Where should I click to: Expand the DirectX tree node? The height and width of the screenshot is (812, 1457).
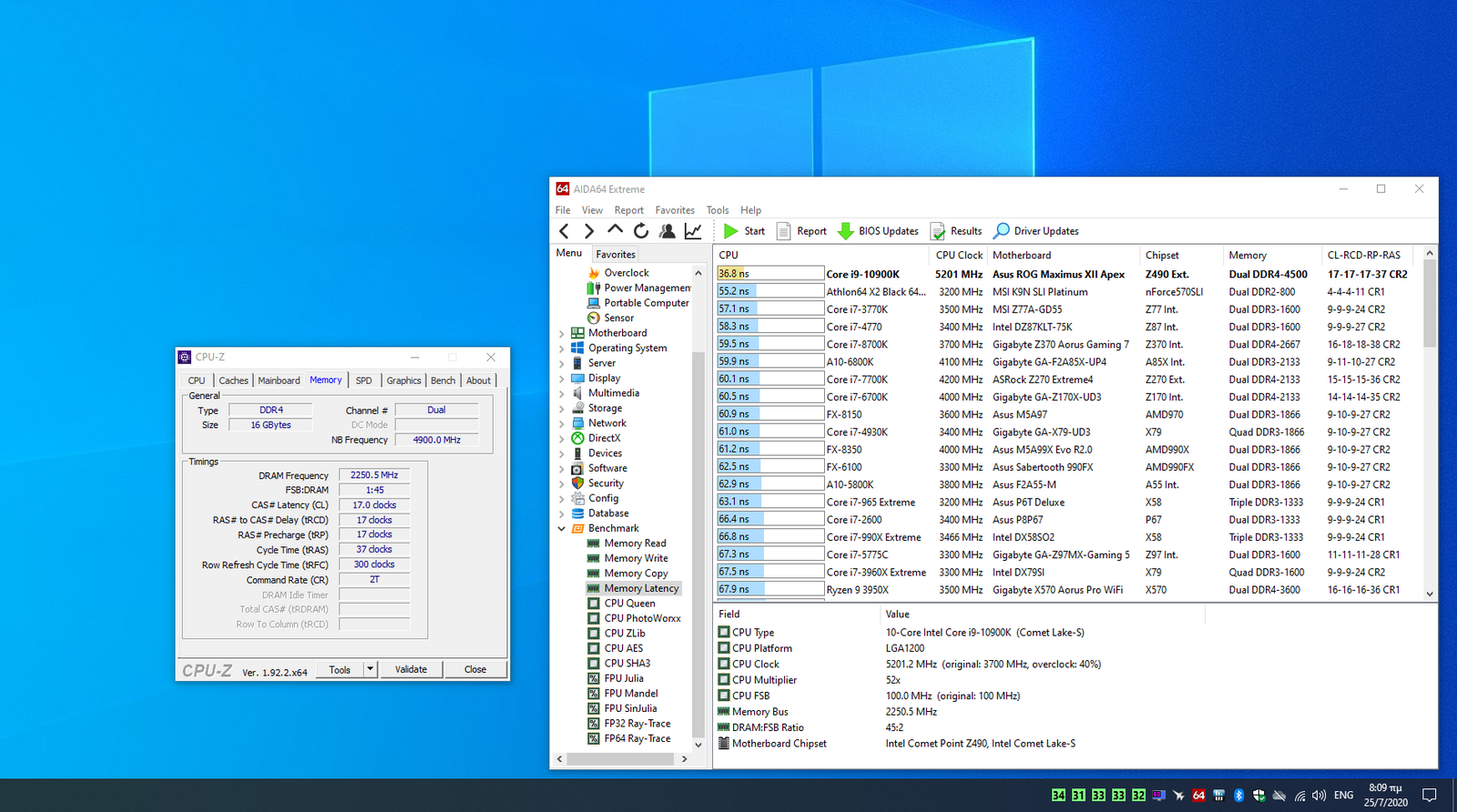[561, 439]
